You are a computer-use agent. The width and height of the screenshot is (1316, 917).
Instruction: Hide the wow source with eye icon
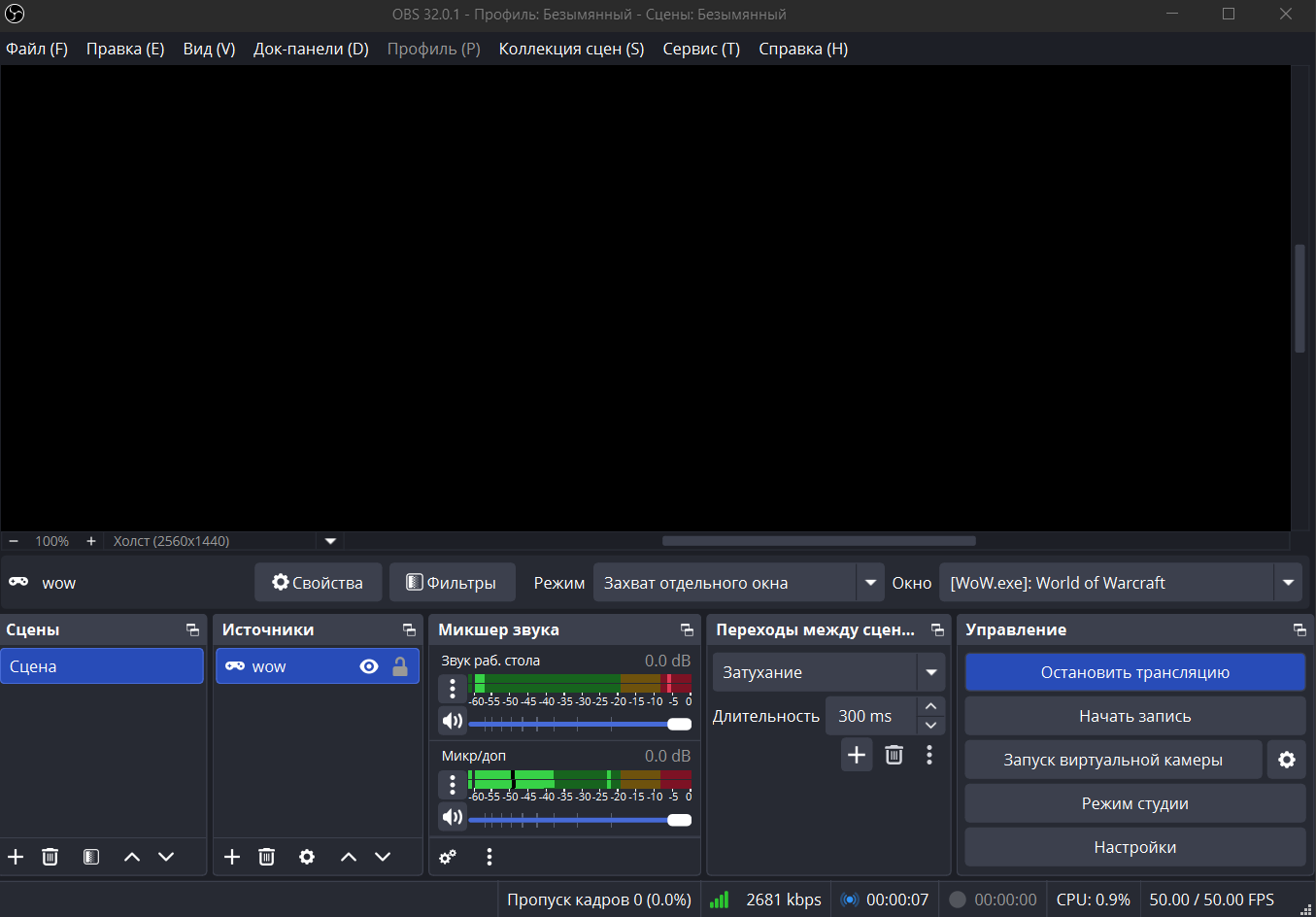[x=369, y=666]
